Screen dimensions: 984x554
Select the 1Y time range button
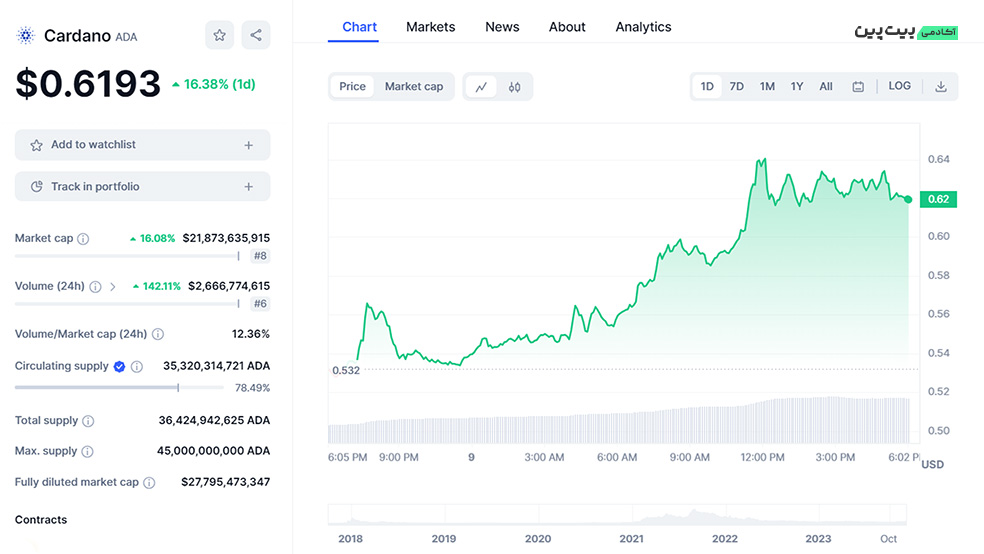coord(797,87)
